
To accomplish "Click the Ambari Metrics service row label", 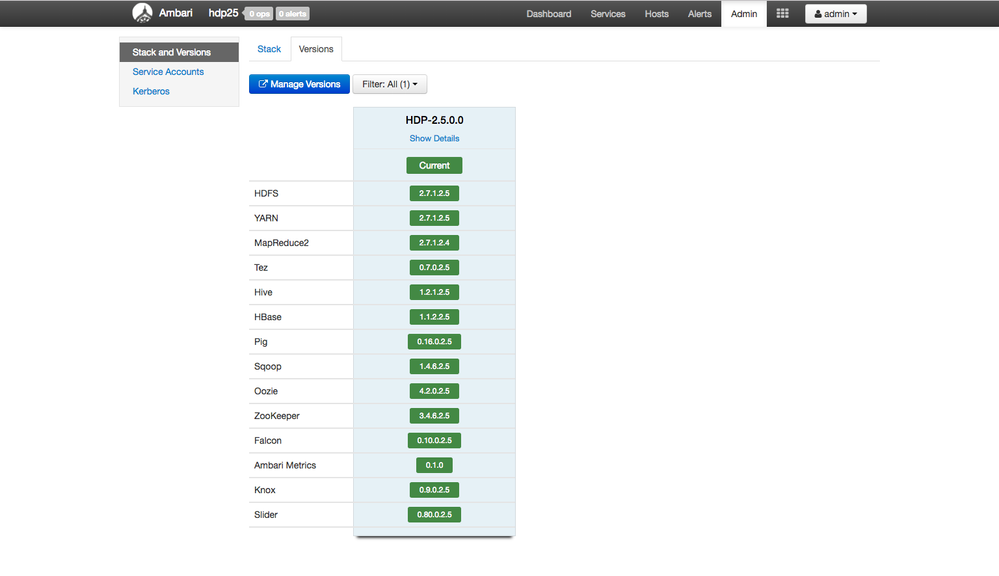I will point(285,465).
